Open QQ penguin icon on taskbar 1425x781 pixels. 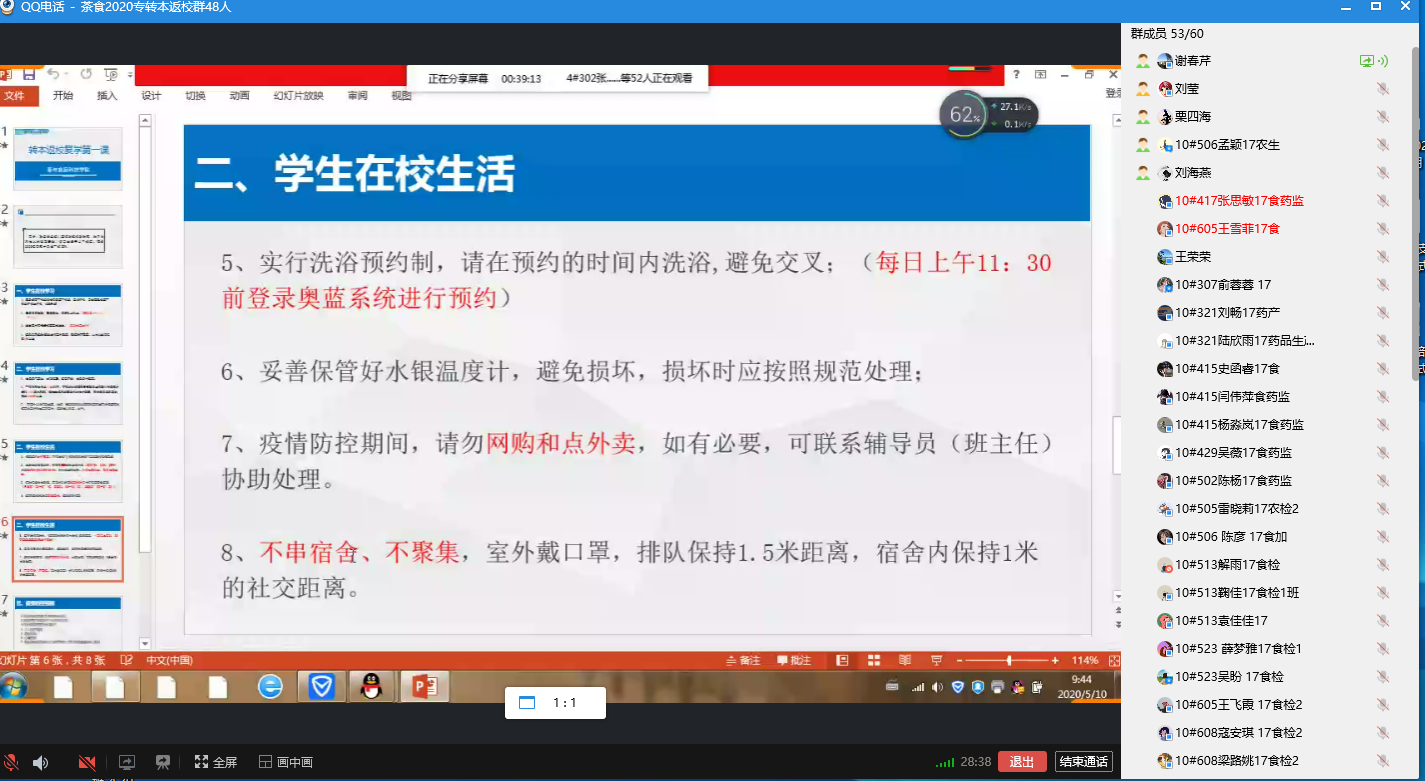(x=371, y=686)
